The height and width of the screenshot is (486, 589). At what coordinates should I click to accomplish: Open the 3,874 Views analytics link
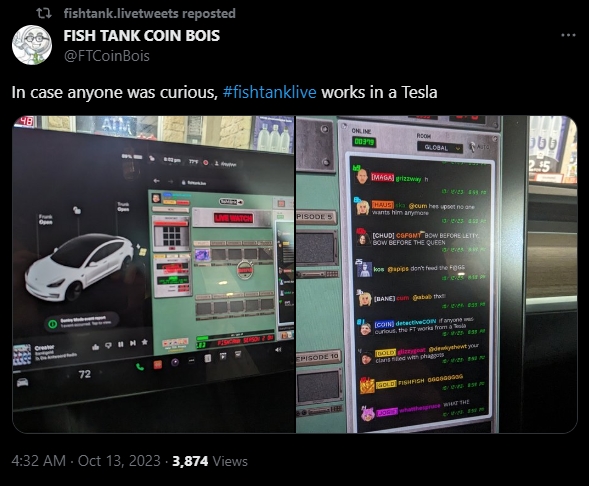210,461
